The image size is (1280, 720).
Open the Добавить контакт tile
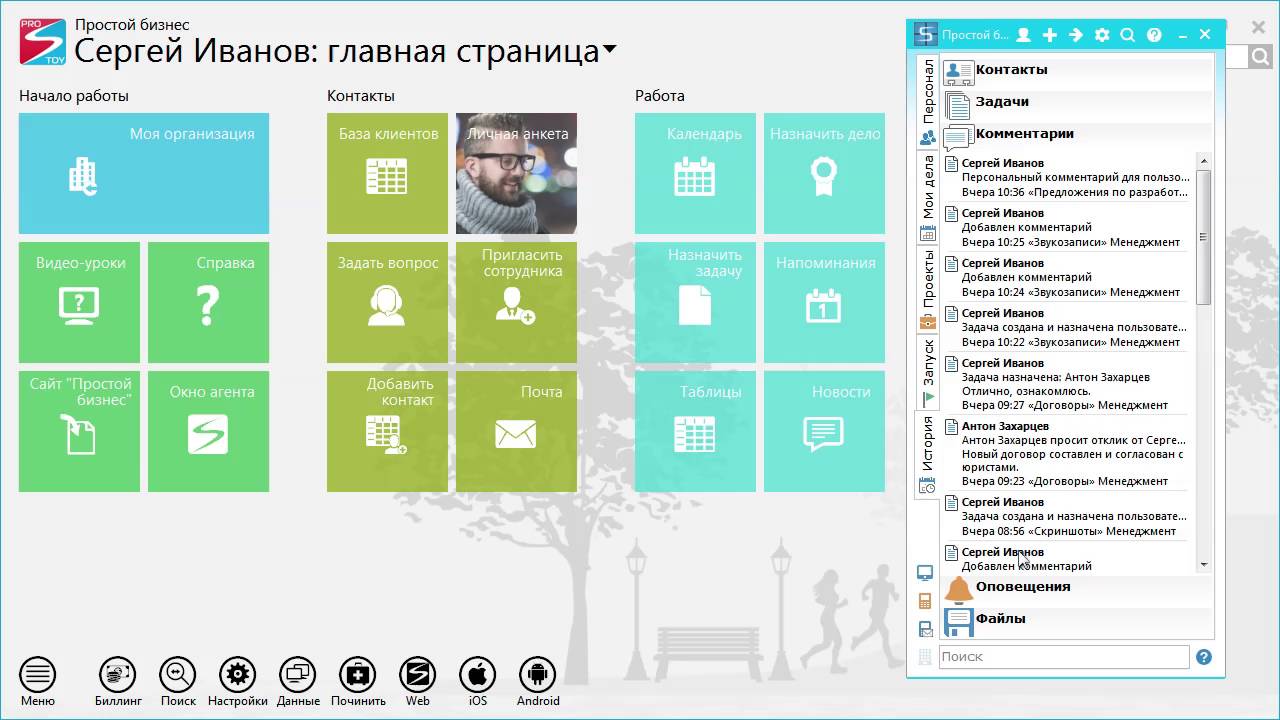tap(387, 431)
